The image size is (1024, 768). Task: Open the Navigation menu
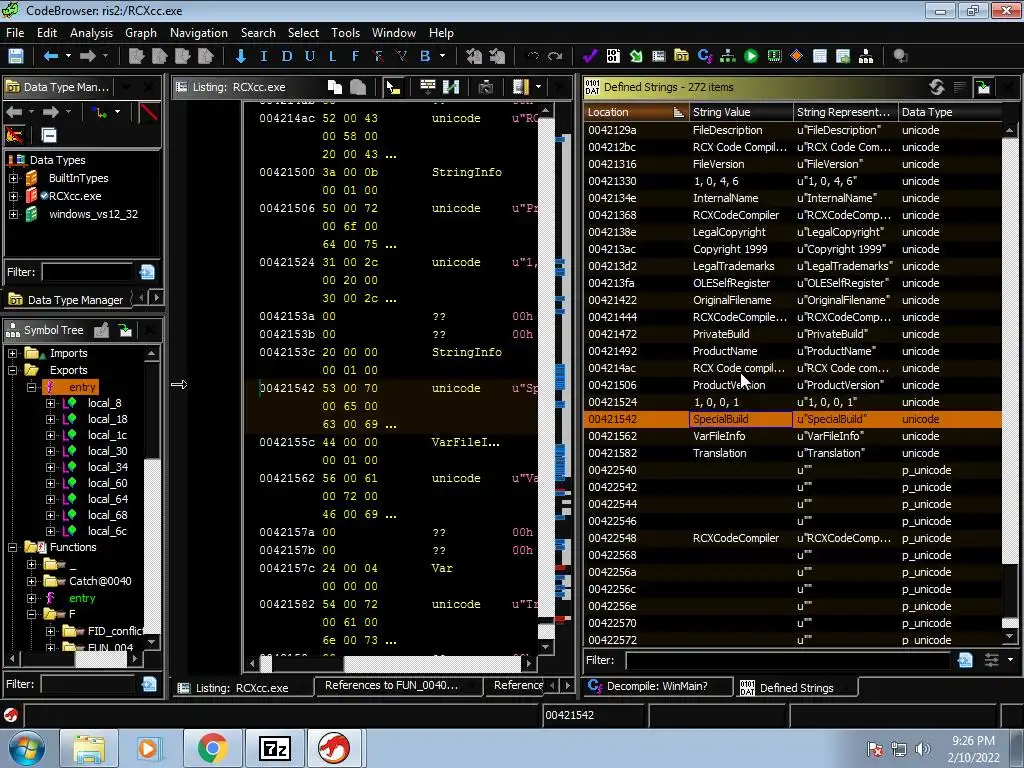pyautogui.click(x=199, y=33)
